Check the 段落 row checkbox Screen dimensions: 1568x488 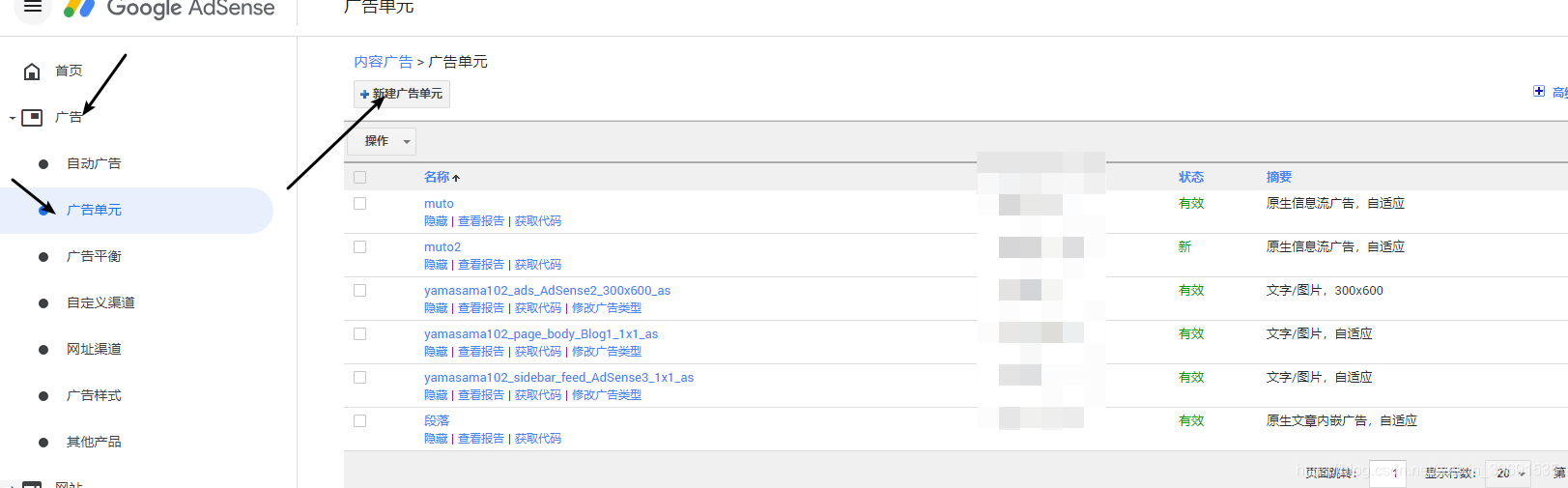360,420
